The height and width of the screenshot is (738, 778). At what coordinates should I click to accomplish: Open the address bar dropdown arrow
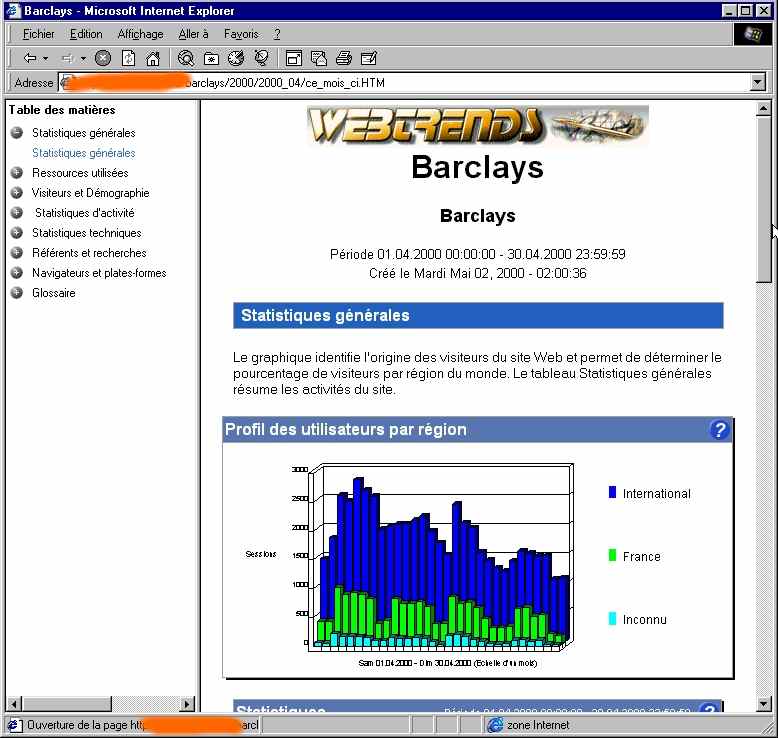point(758,82)
